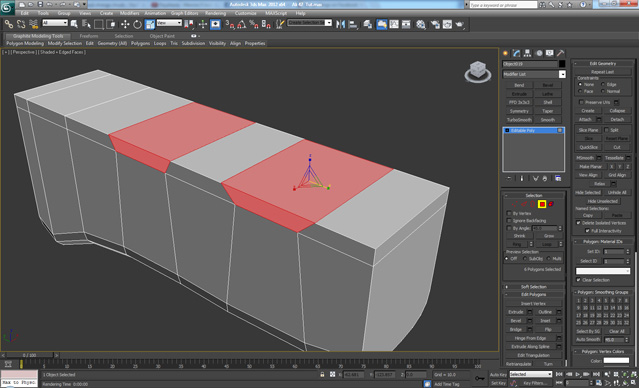Click the Mirror tool icon
Screen dimensions: 639x388
coord(340,24)
